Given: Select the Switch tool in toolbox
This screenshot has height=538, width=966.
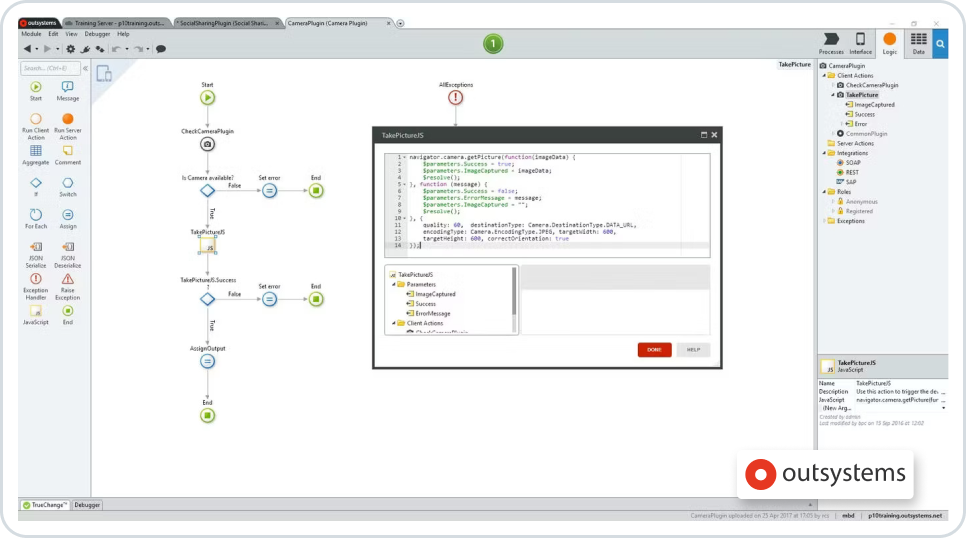Looking at the screenshot, I should tap(68, 183).
